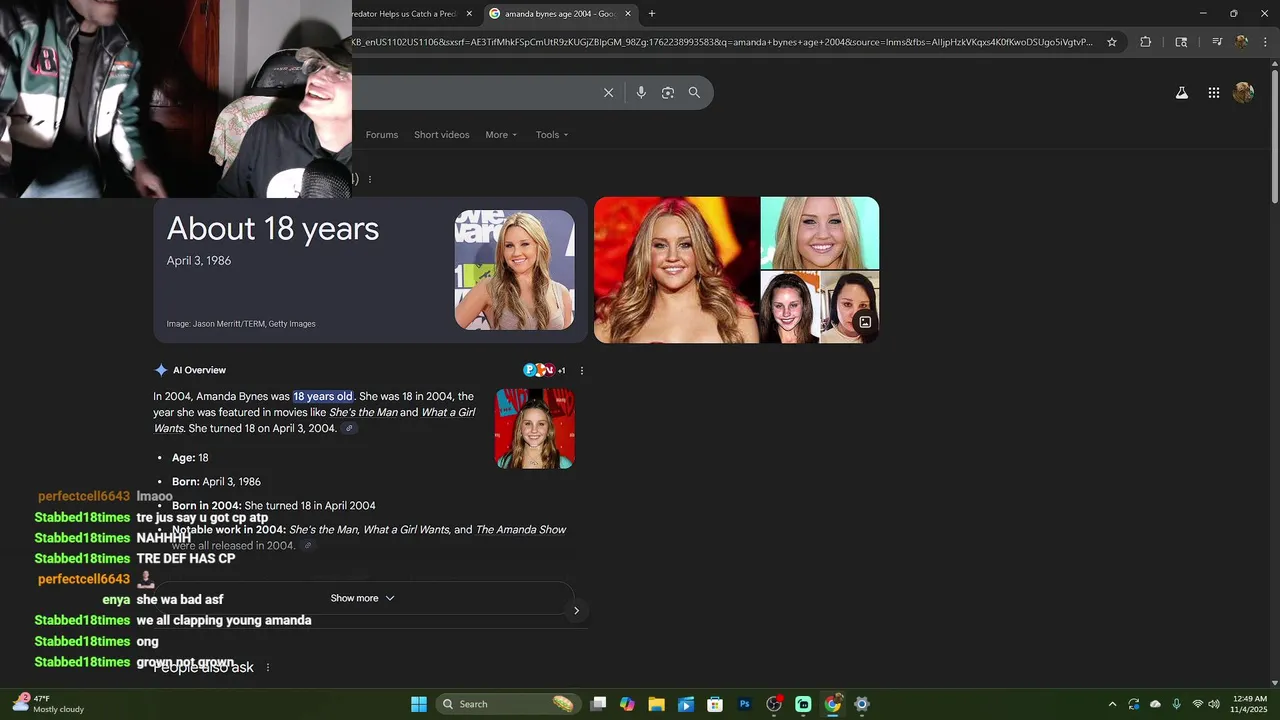The width and height of the screenshot is (1280, 720).
Task: Click the 'About 18 years' answer heading
Action: click(x=273, y=229)
